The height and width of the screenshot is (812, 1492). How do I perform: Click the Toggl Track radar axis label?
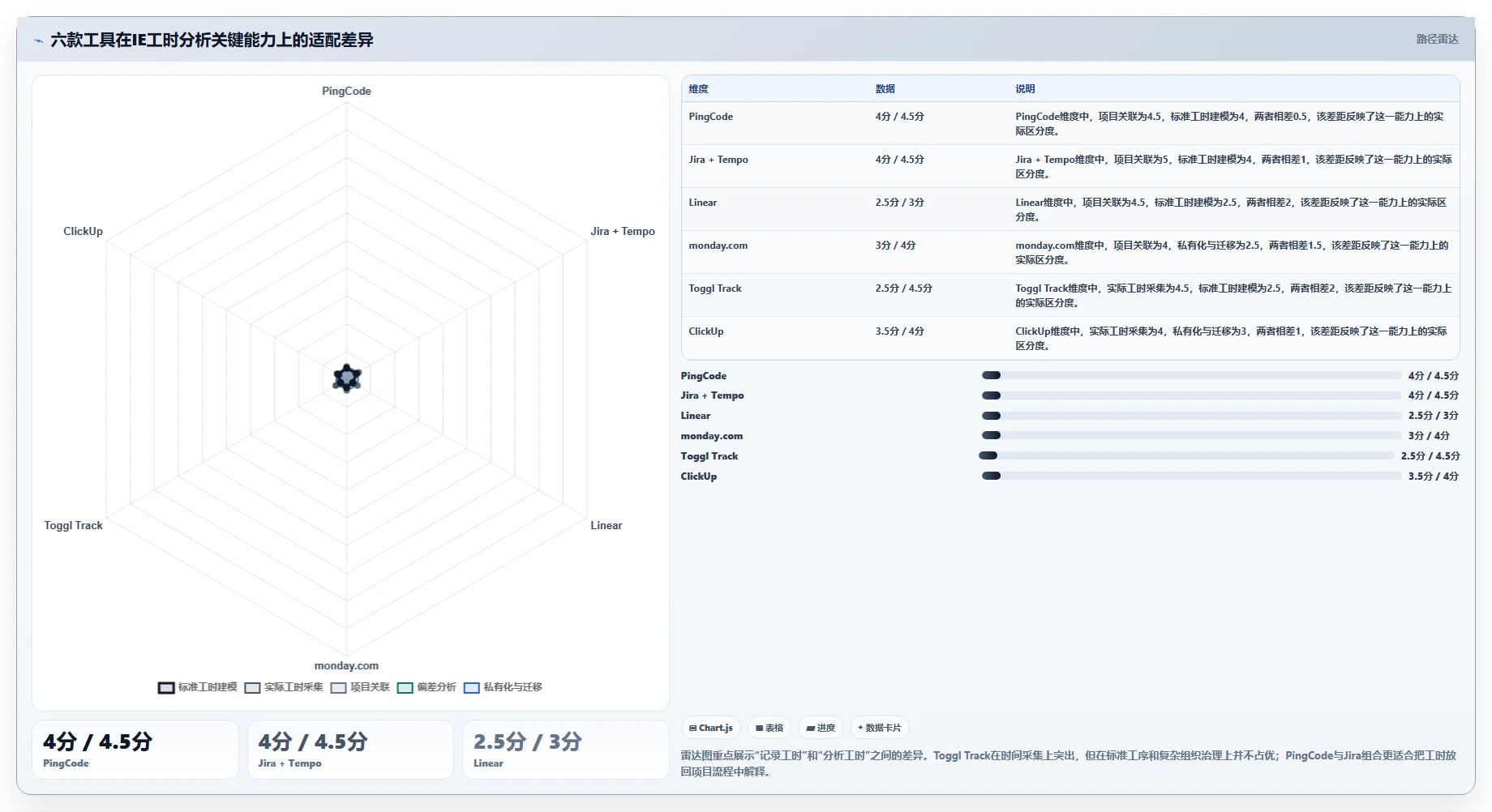click(73, 525)
